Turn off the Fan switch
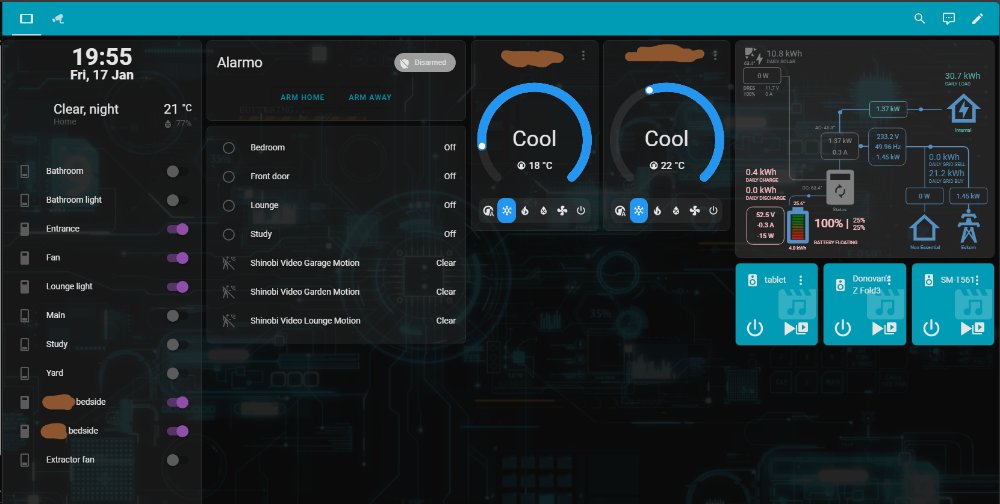This screenshot has width=1000, height=504. click(x=177, y=258)
